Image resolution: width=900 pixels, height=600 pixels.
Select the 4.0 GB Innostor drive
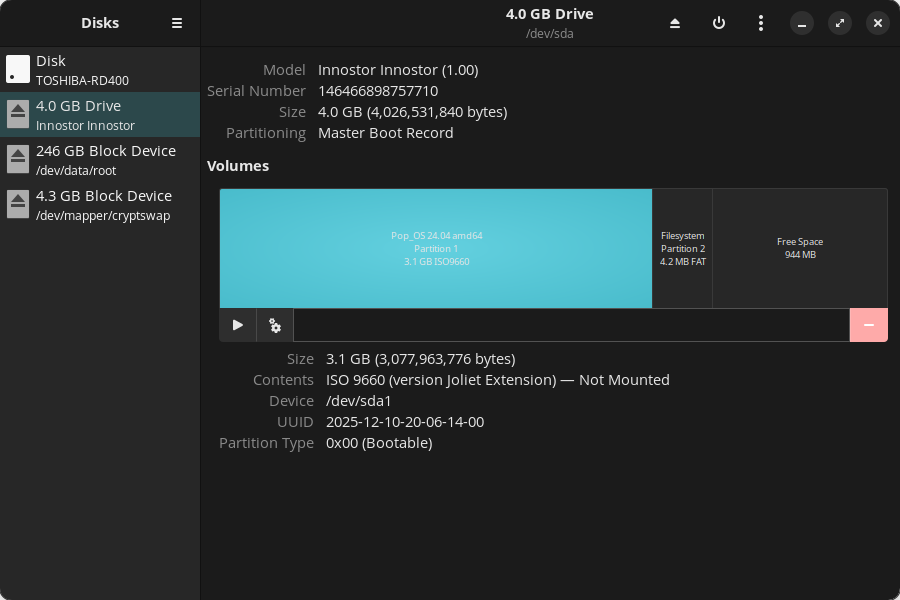100,115
